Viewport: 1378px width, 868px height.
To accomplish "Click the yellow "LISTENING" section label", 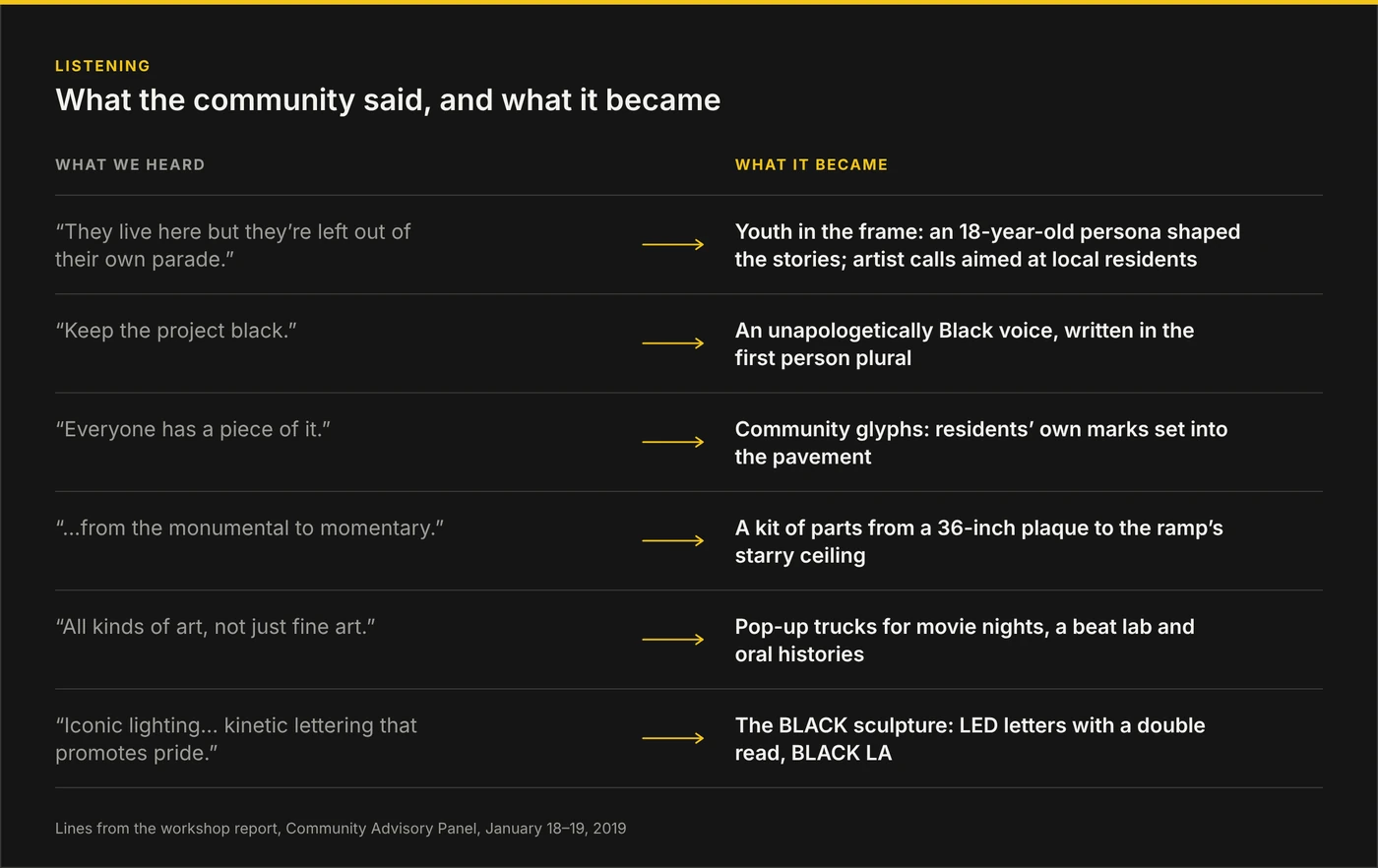I will click(102, 66).
